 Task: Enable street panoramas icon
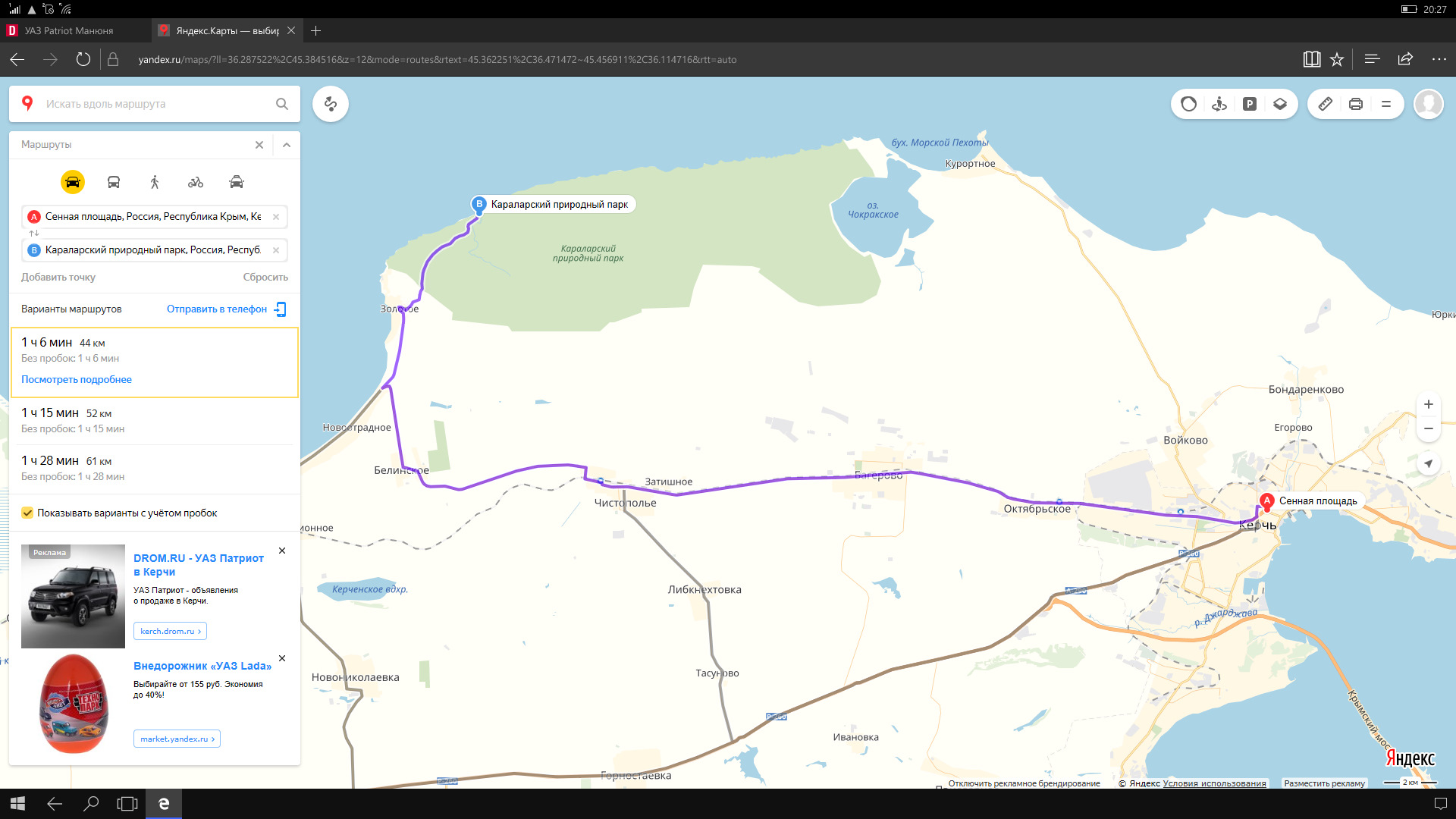tap(1219, 104)
